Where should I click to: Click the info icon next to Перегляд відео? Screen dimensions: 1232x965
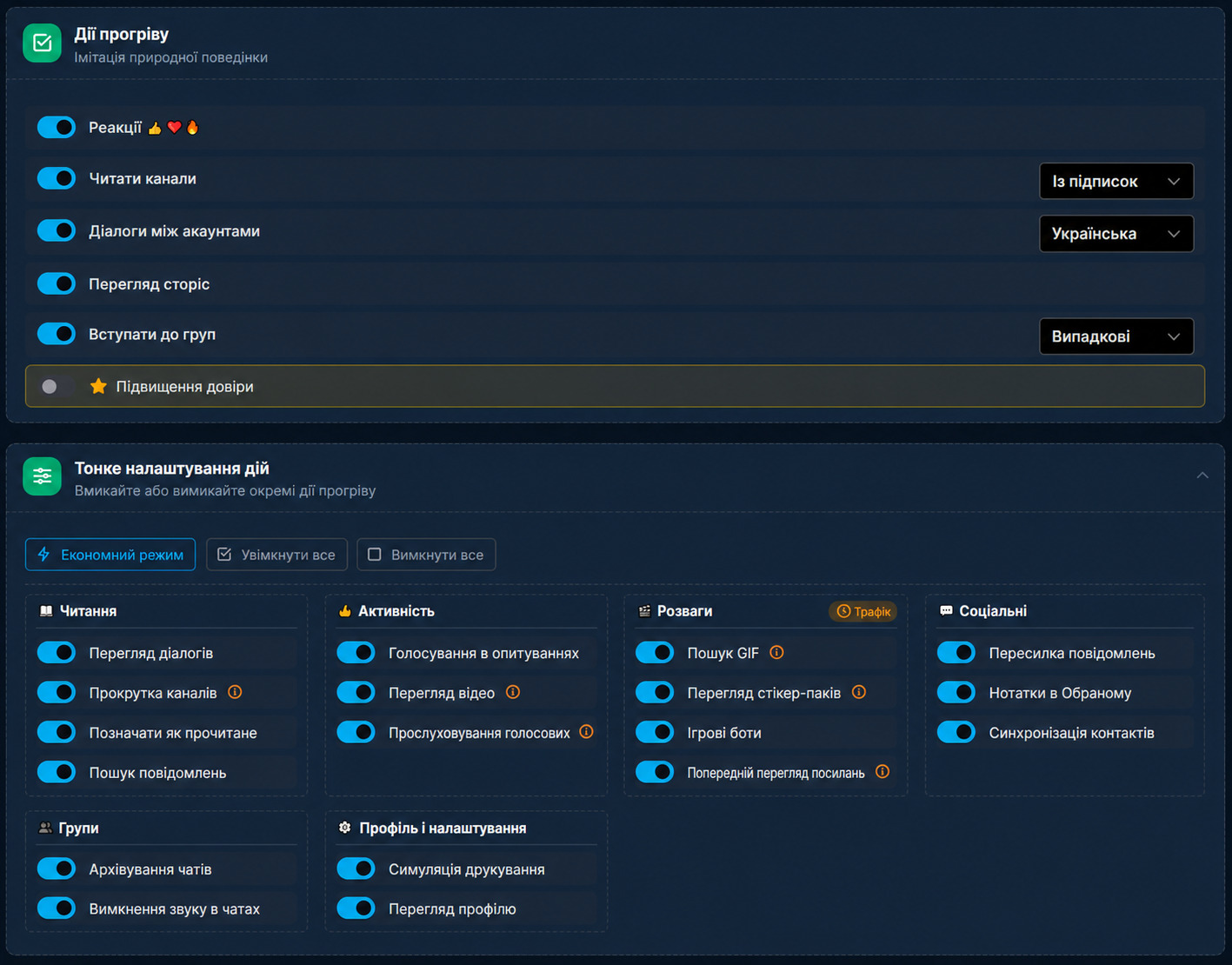513,692
